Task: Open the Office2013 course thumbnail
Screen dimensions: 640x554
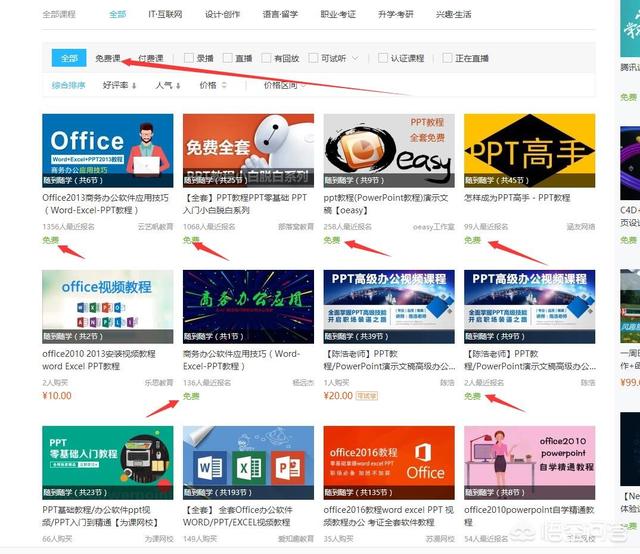Action: (108, 150)
